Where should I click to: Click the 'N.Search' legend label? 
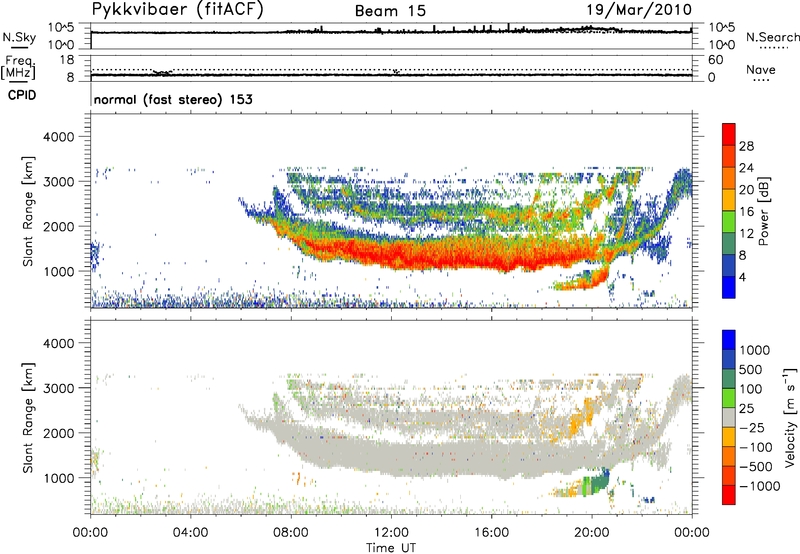[x=772, y=37]
